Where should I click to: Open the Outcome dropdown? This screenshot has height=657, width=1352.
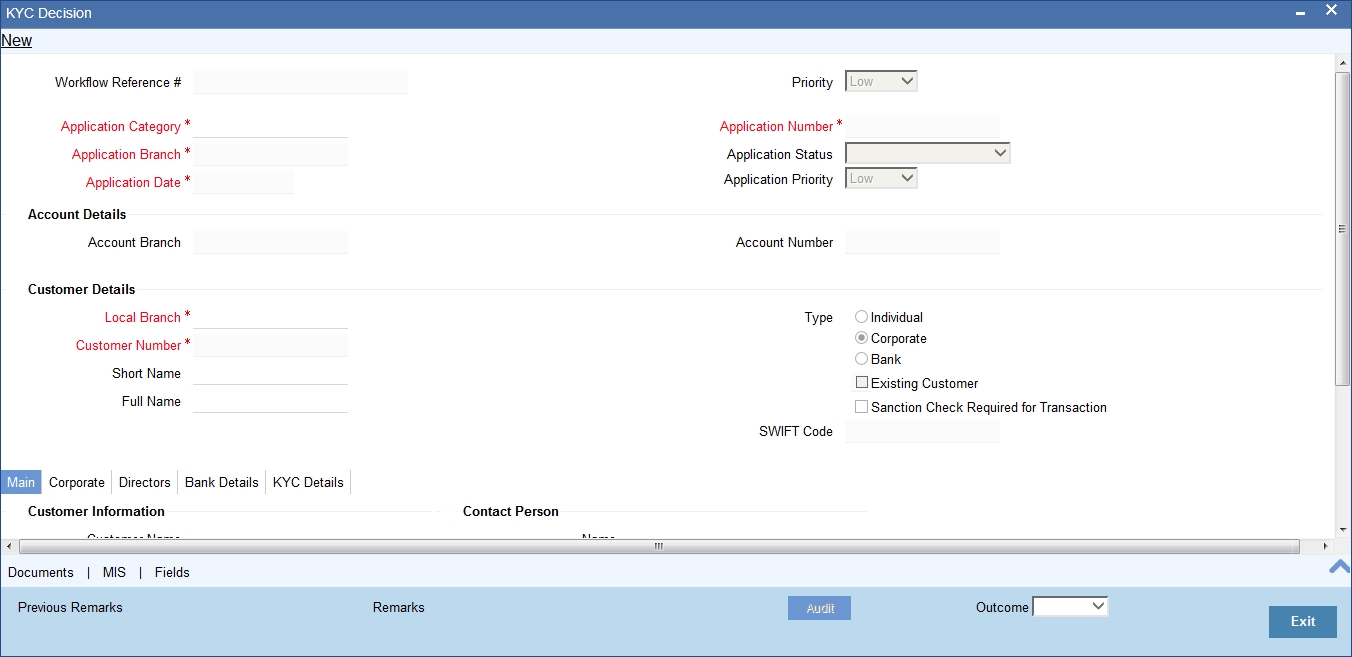[1070, 607]
